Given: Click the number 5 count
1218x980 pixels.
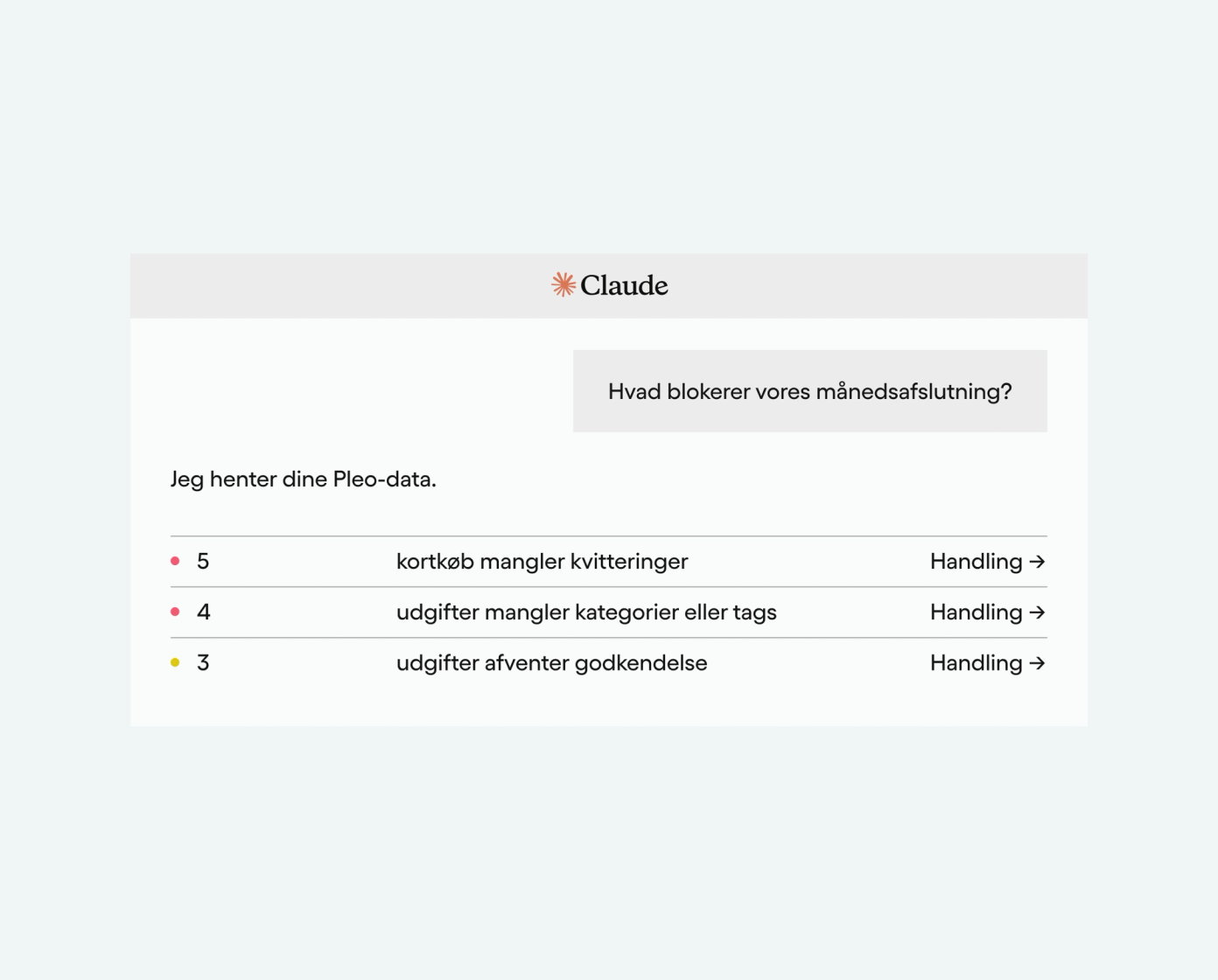Looking at the screenshot, I should pos(203,562).
